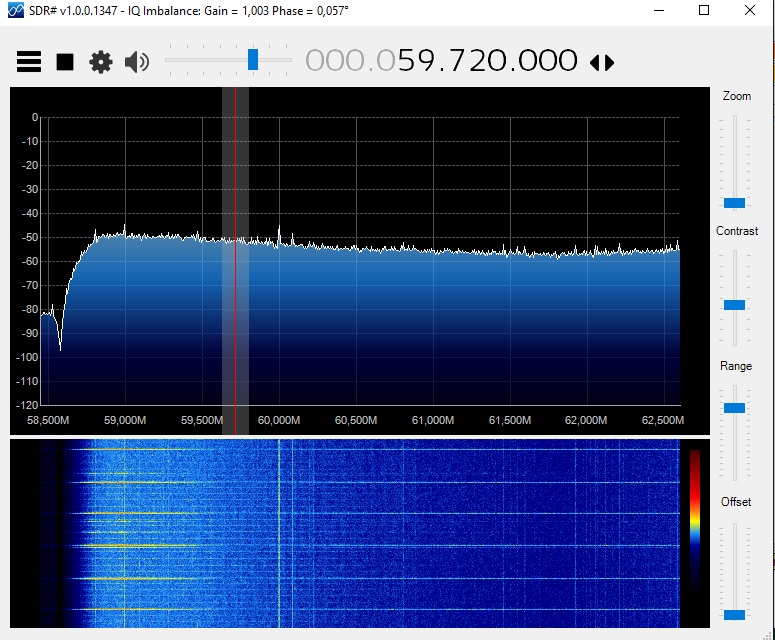Stop the radio with the square button
The width and height of the screenshot is (775, 640).
65,62
